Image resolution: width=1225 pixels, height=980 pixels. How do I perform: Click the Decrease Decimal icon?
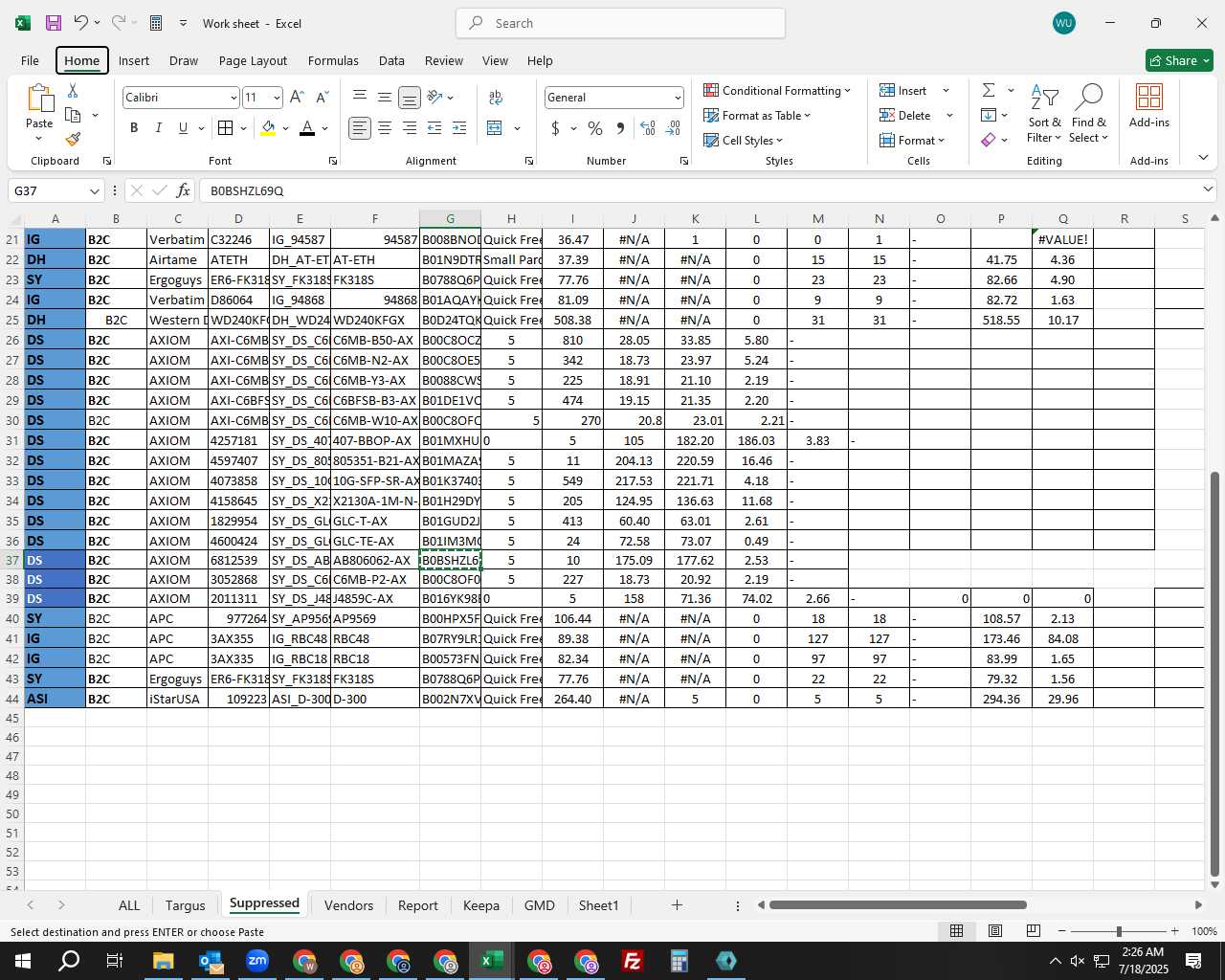[x=673, y=128]
